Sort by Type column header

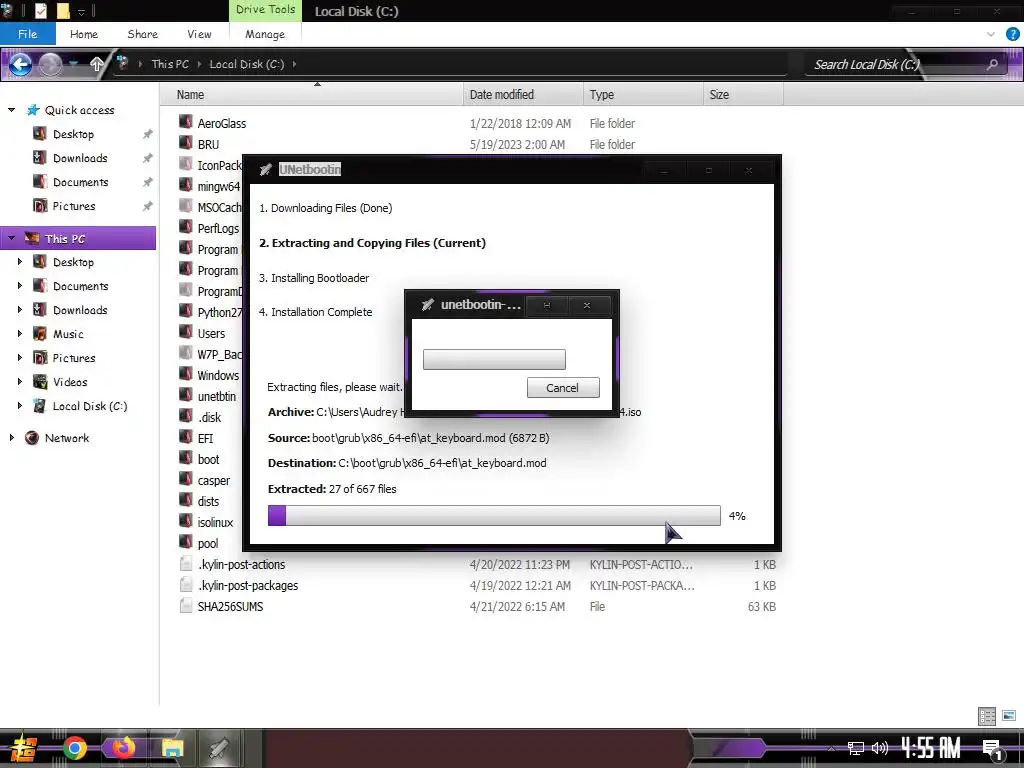click(643, 95)
